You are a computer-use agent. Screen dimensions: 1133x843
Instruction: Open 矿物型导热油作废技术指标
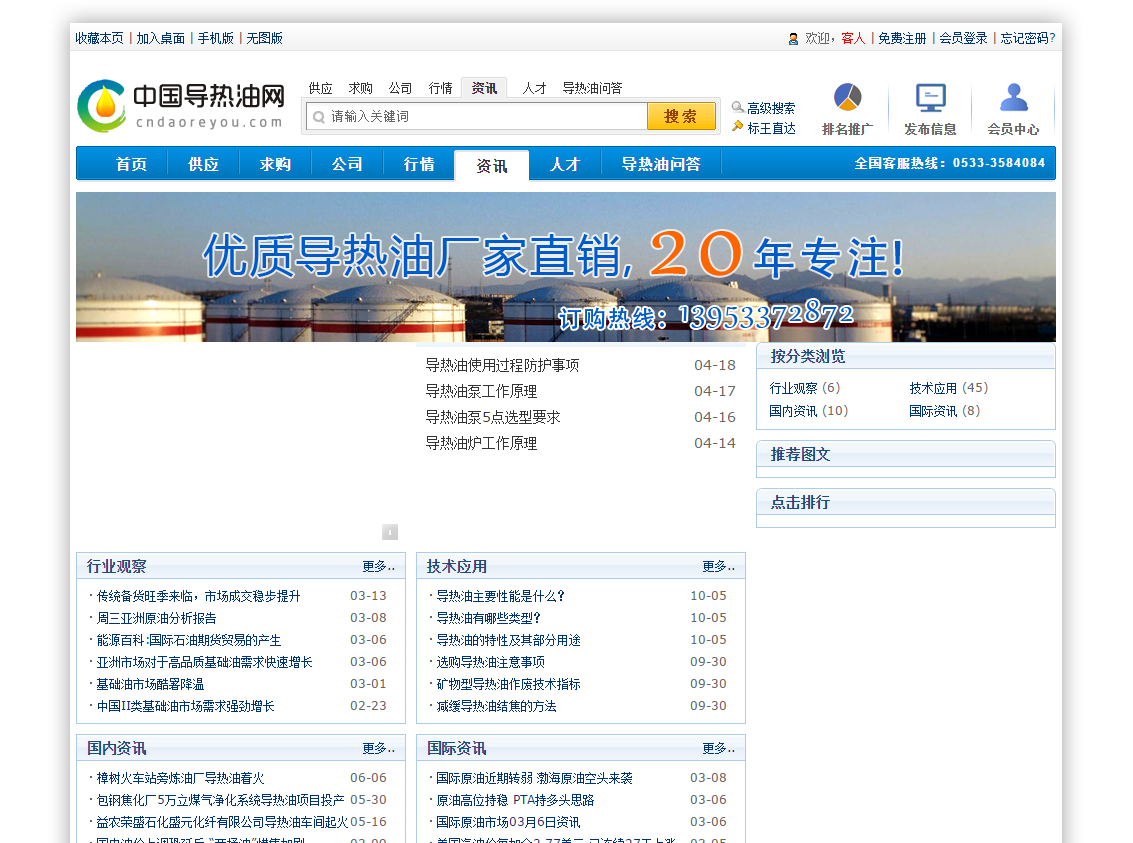pyautogui.click(x=508, y=684)
